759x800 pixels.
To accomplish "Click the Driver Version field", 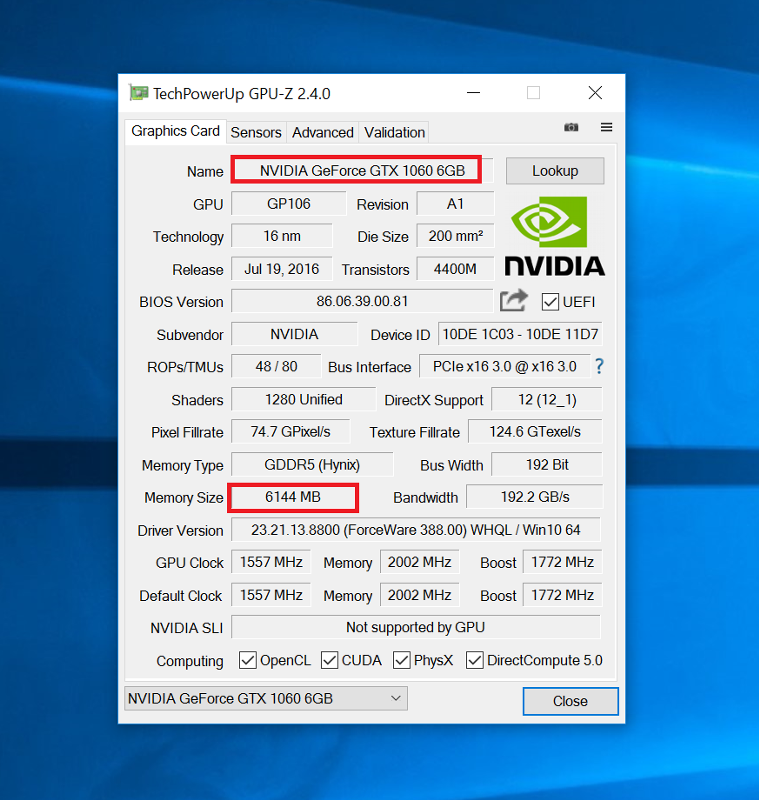I will click(416, 530).
